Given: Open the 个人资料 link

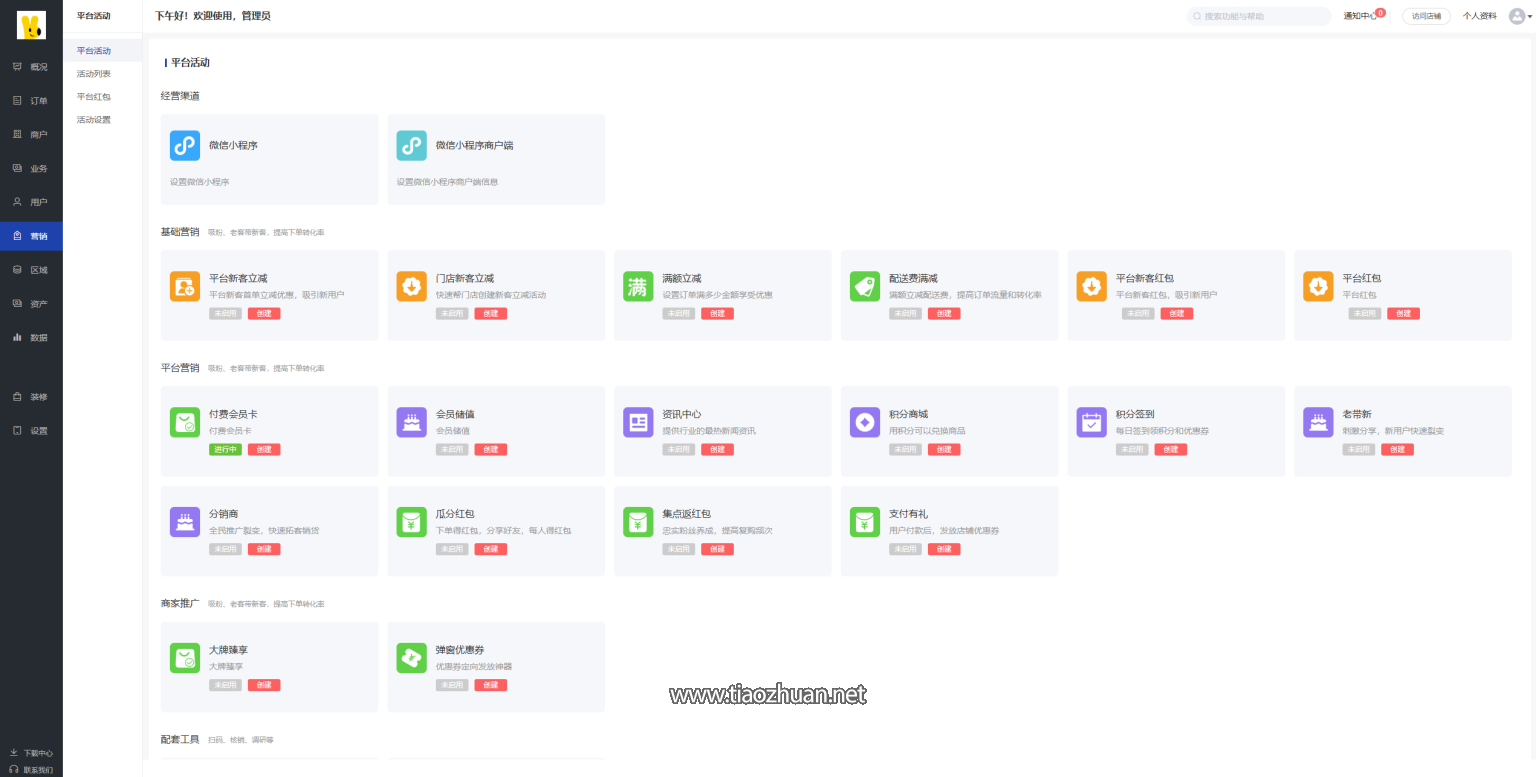Looking at the screenshot, I should [1479, 16].
